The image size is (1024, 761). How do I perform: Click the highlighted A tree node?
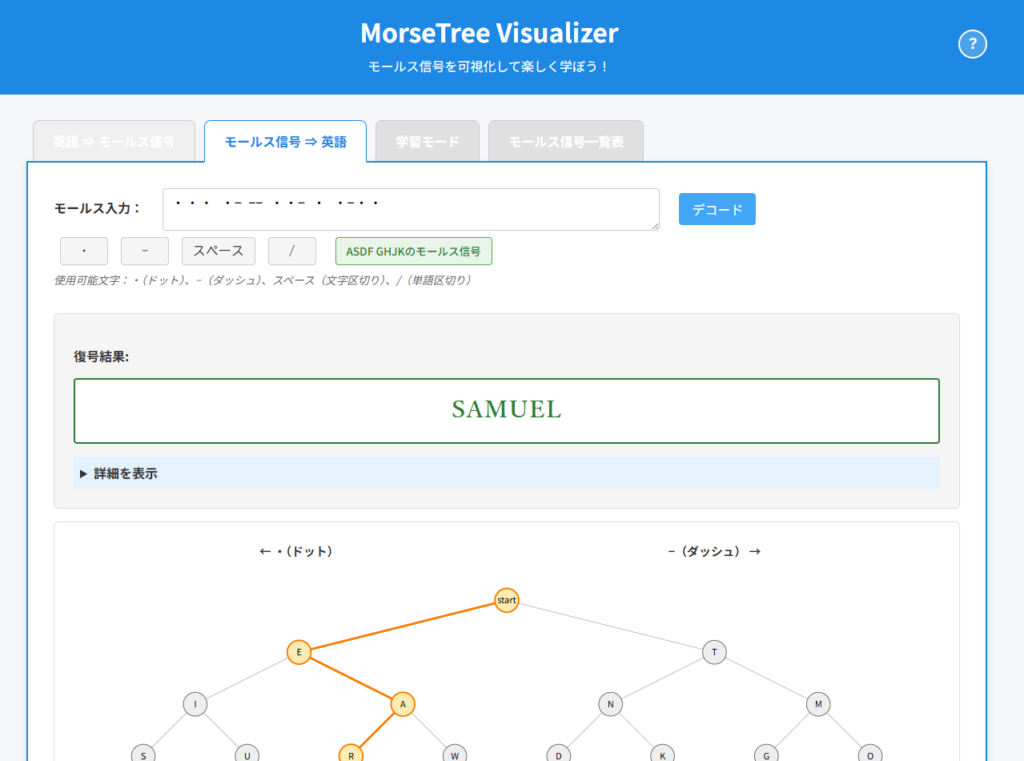[x=402, y=705]
